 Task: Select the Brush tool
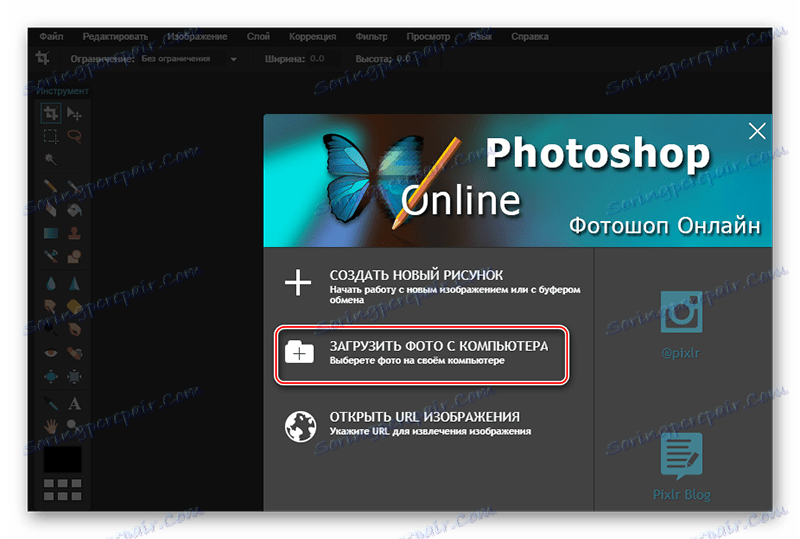[x=74, y=186]
